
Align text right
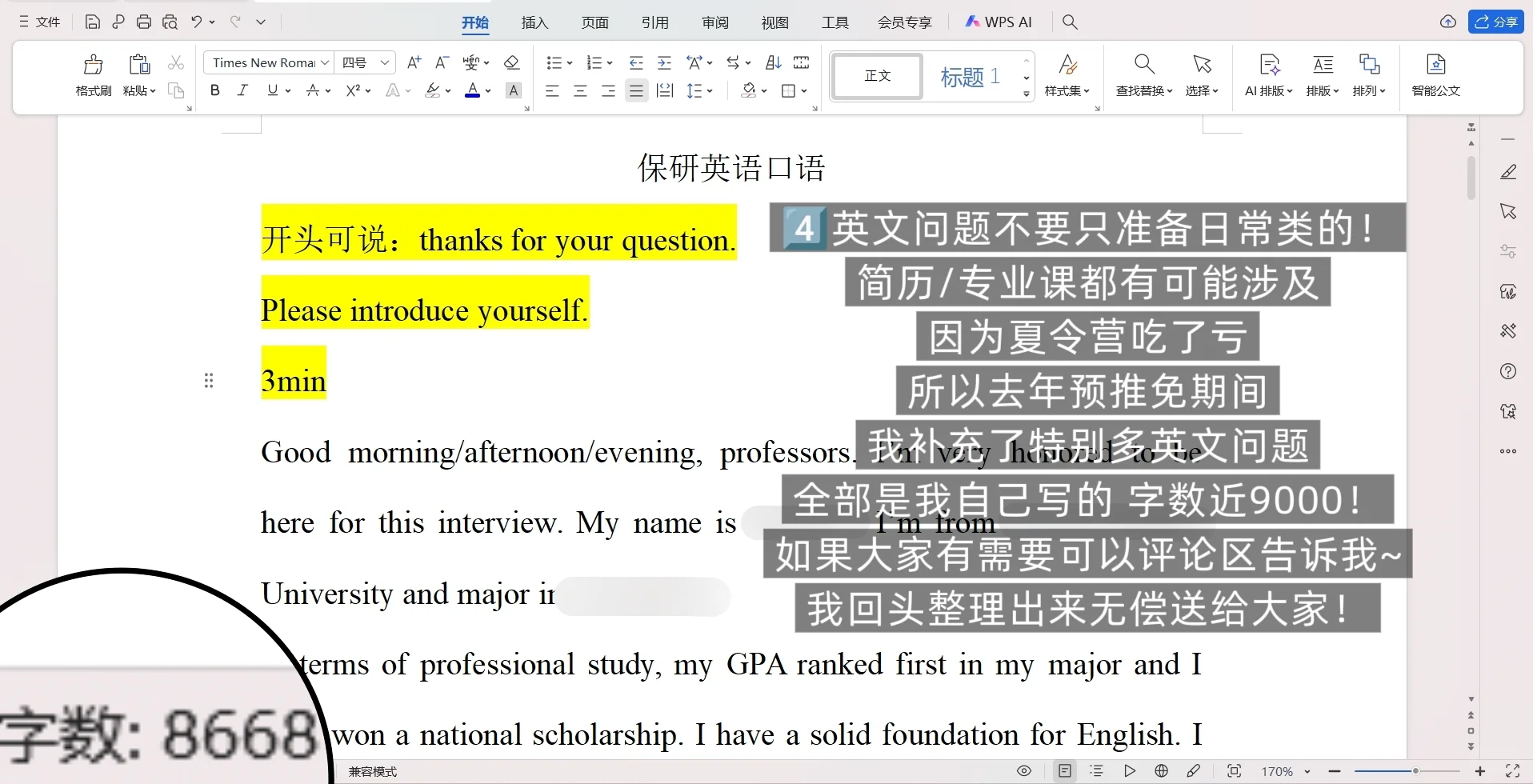[608, 90]
